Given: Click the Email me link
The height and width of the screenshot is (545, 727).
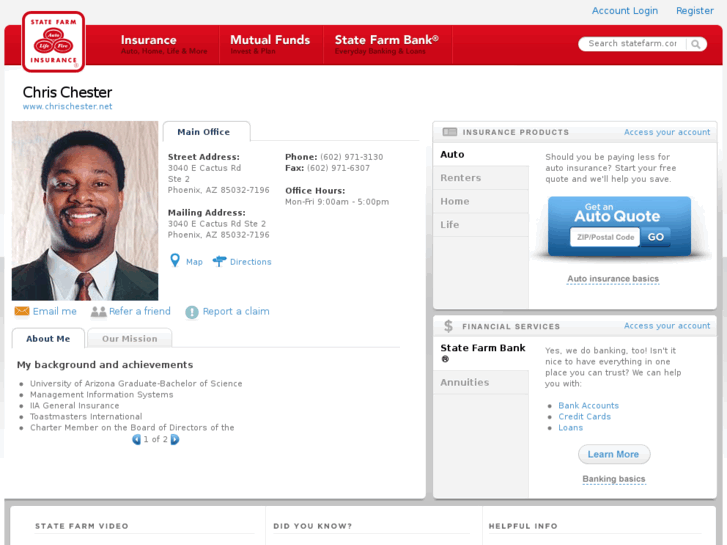Looking at the screenshot, I should pos(55,311).
